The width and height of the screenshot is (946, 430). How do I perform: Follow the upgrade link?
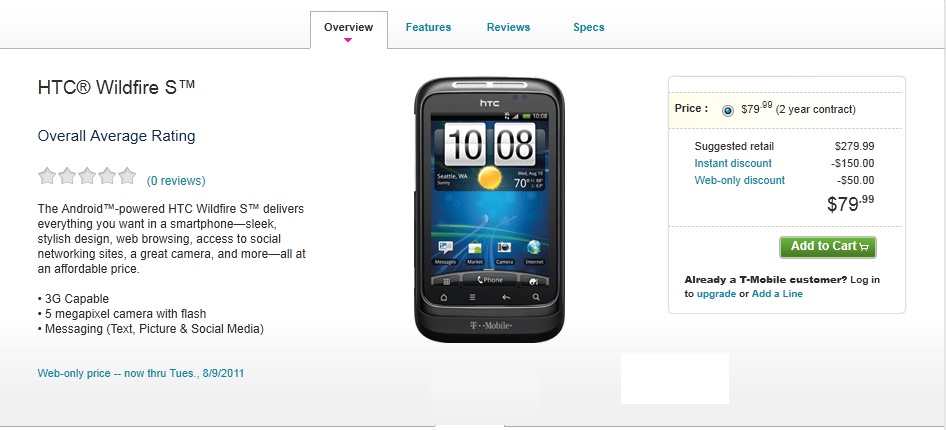pos(716,294)
